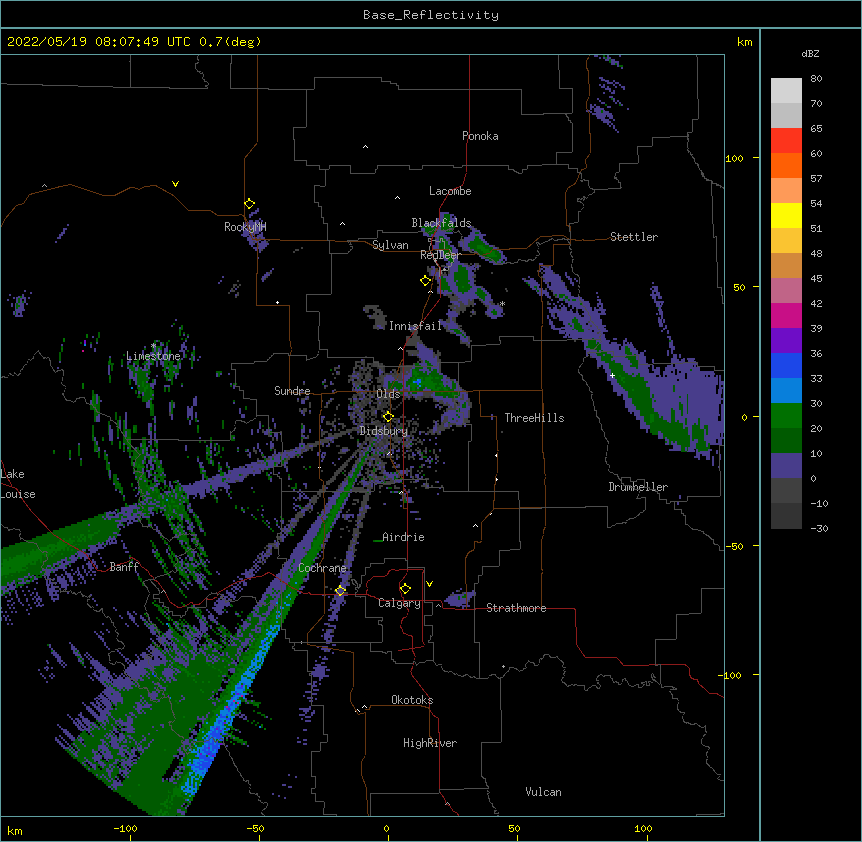
Task: Click the Drumheller city label
Action: point(638,487)
